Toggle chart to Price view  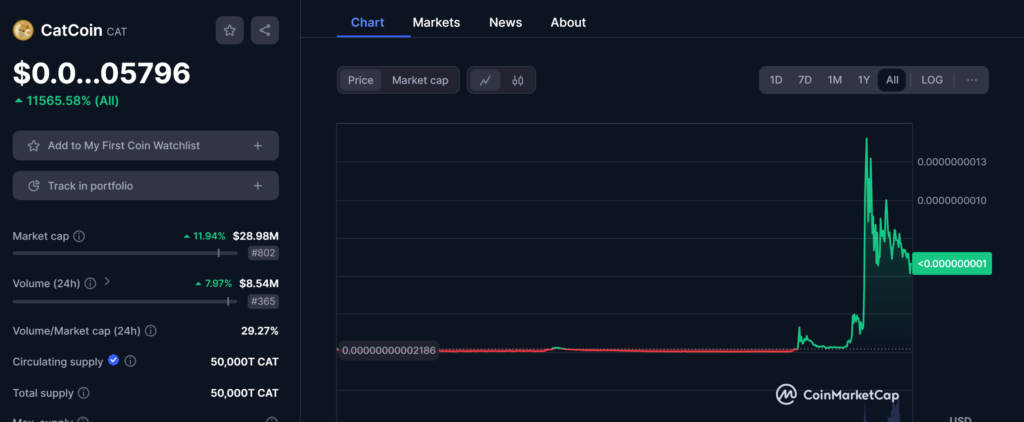tap(360, 80)
